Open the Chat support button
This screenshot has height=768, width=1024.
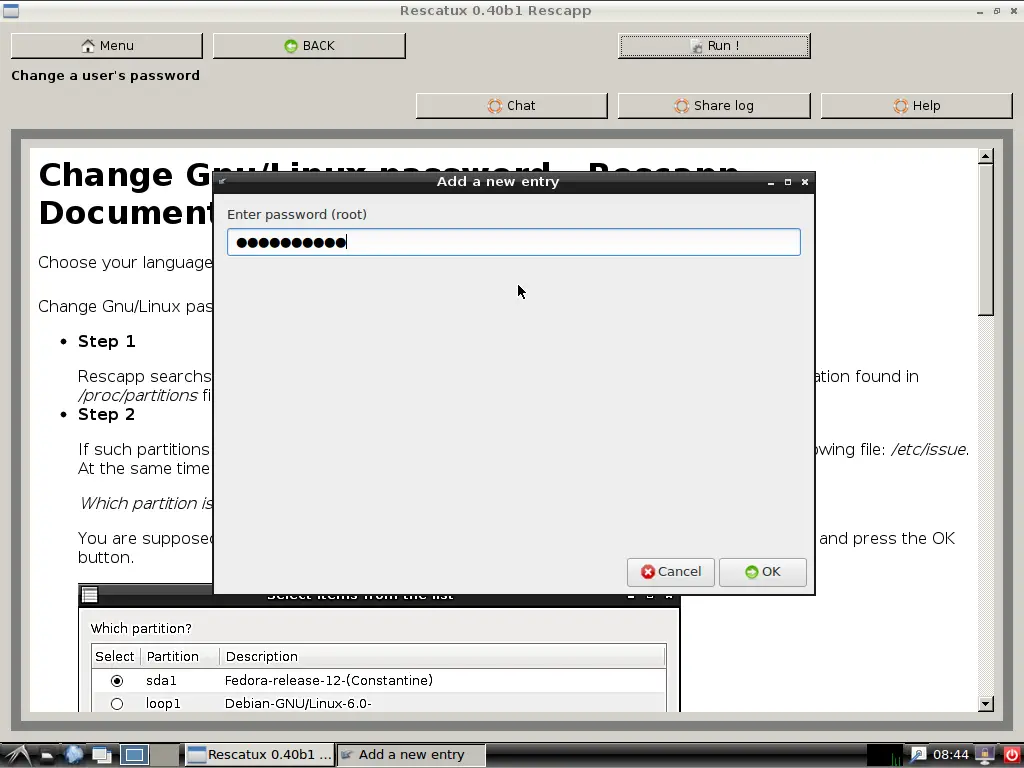tap(511, 106)
